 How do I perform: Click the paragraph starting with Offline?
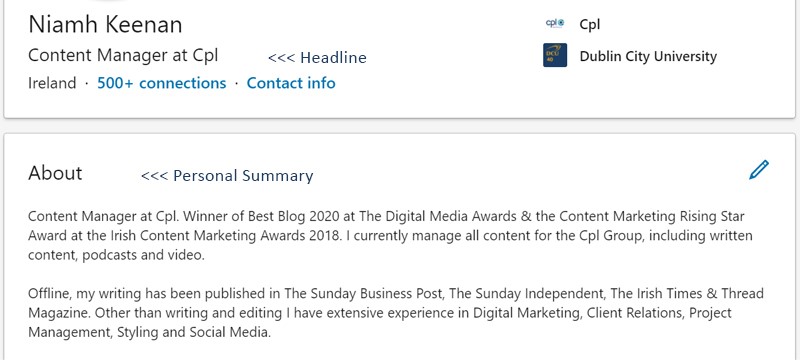coord(396,313)
